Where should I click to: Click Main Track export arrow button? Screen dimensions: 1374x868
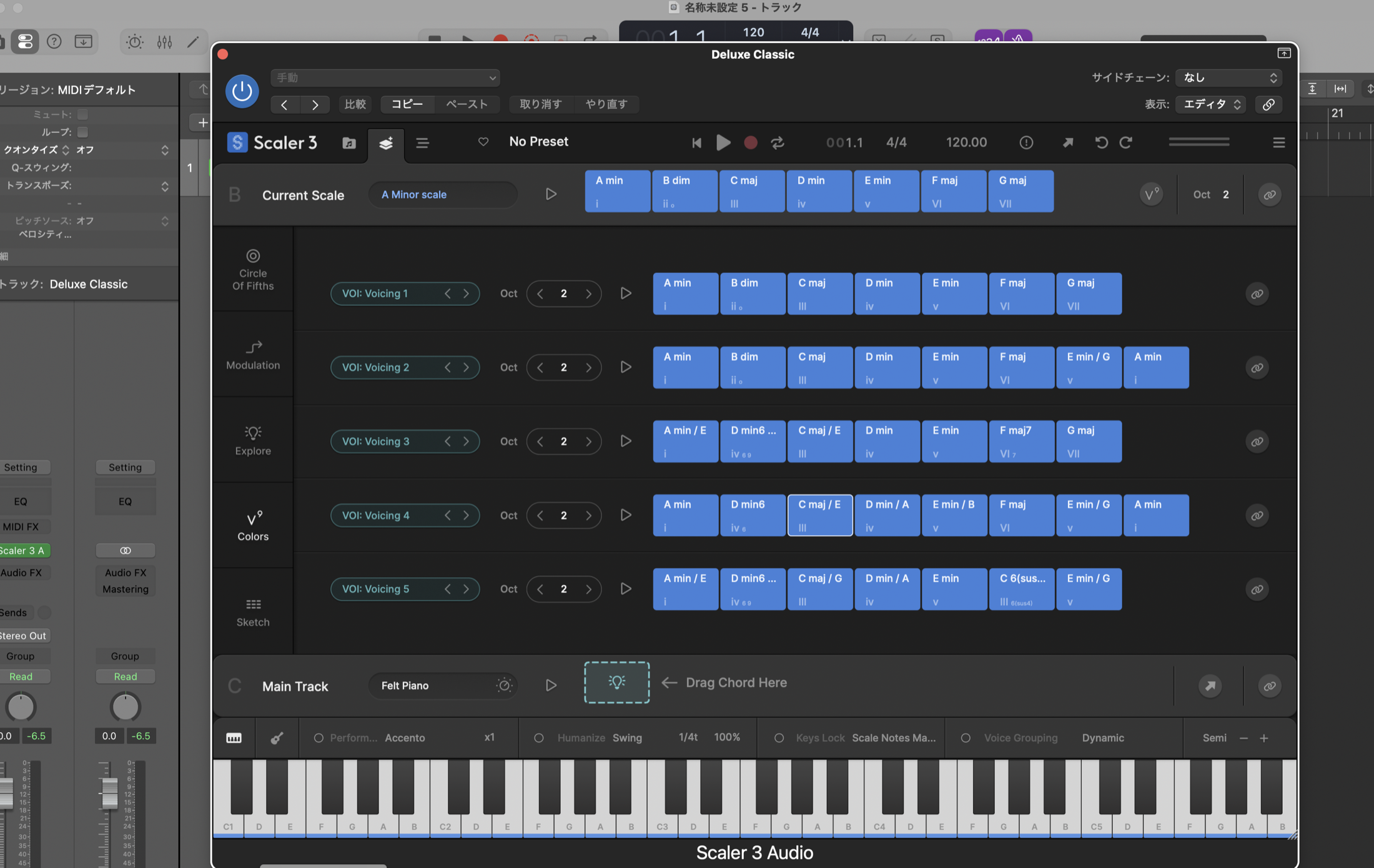click(x=1210, y=686)
